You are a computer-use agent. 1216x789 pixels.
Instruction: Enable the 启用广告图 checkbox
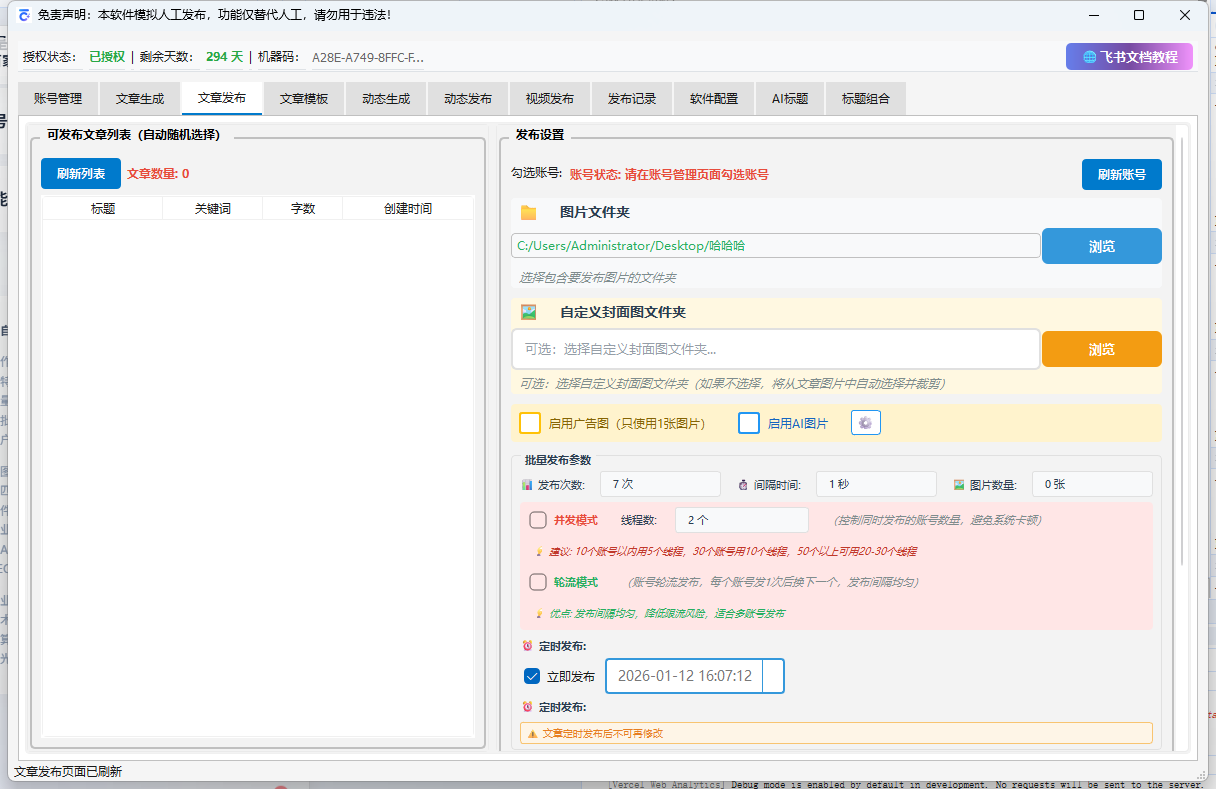pos(530,422)
